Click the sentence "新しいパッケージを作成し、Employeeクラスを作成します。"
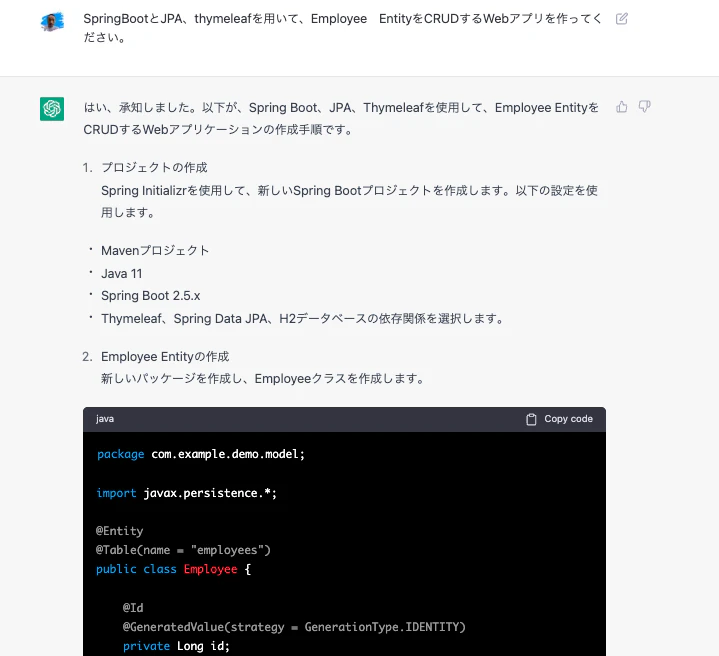The height and width of the screenshot is (656, 719). coord(263,379)
